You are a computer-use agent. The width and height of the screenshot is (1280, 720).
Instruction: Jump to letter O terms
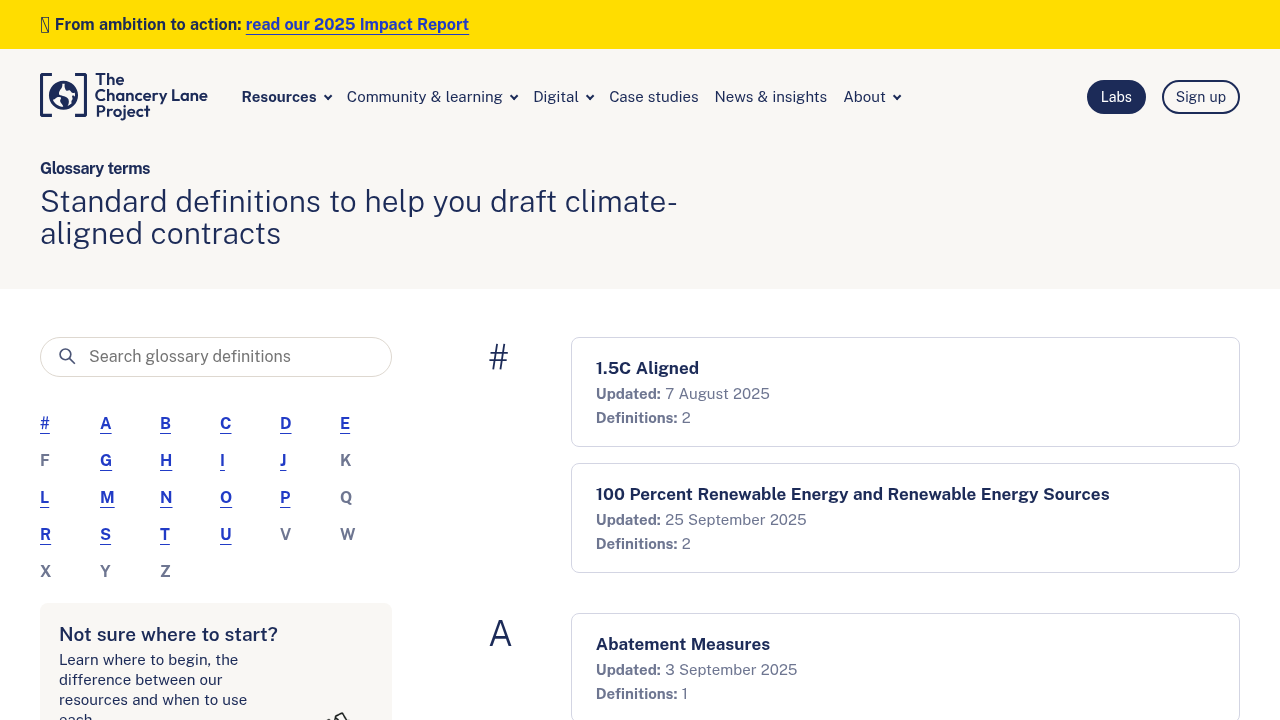point(226,498)
